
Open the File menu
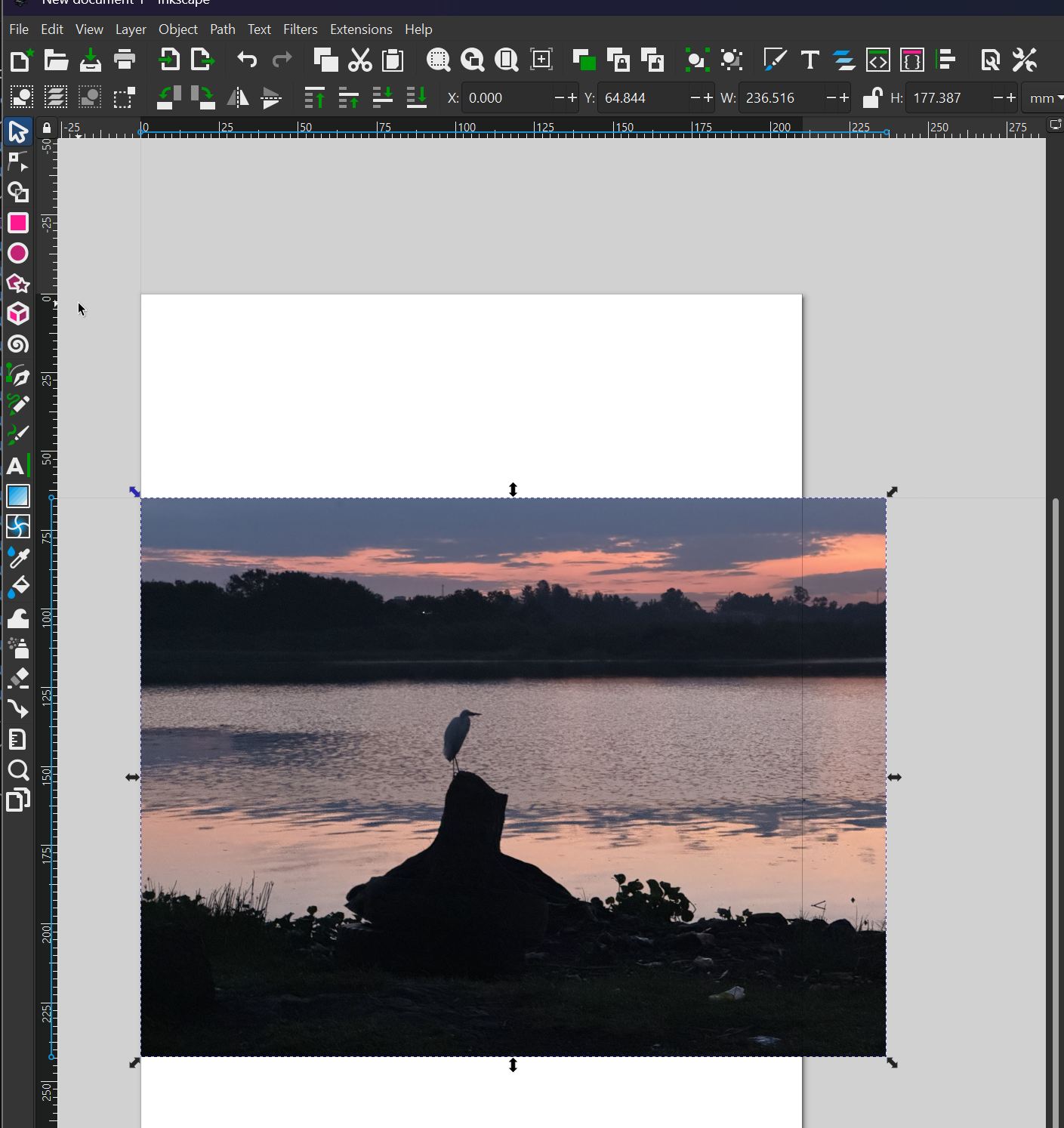coord(19,29)
